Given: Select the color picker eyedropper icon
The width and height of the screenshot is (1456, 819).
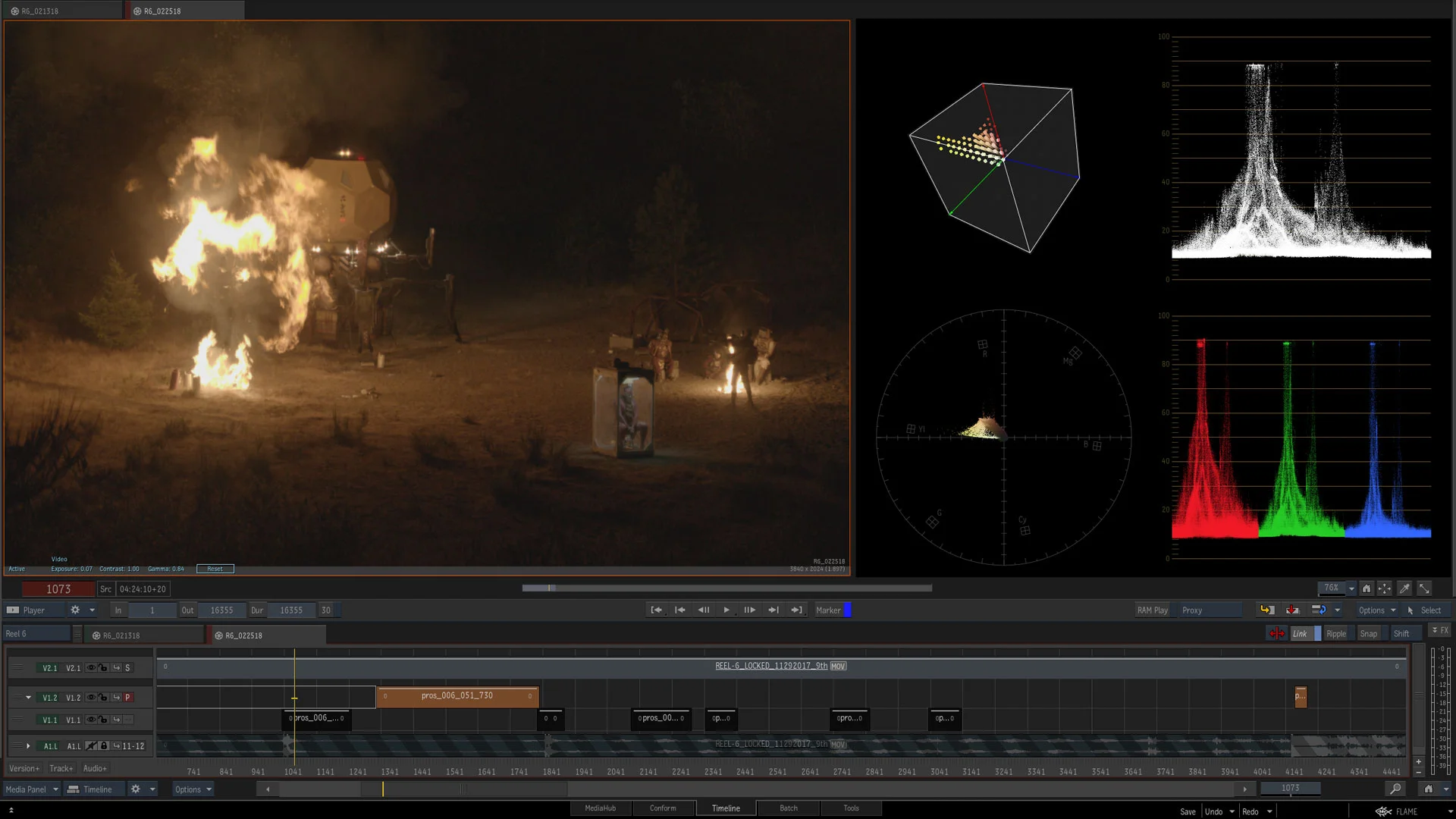Looking at the screenshot, I should pos(1404,588).
